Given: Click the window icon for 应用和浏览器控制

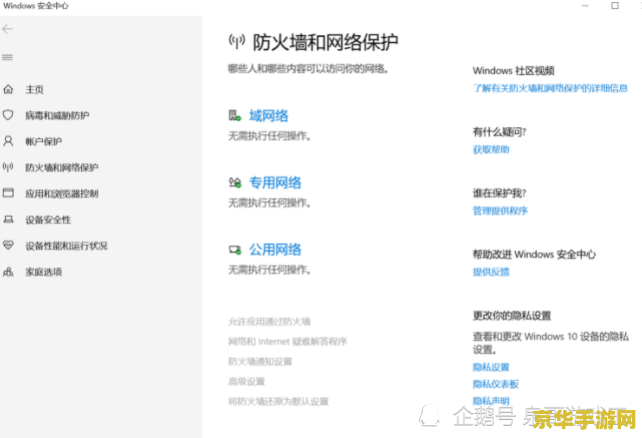Looking at the screenshot, I should point(8,193).
